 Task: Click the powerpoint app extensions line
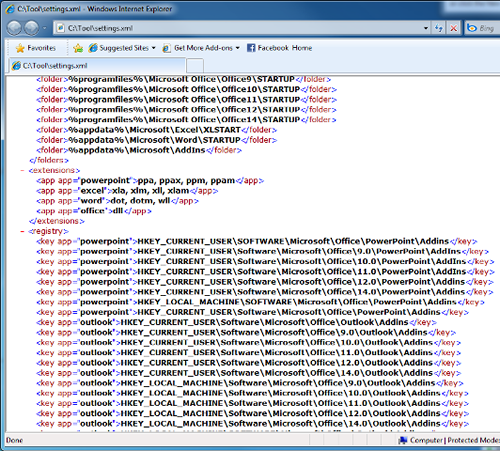pos(150,181)
